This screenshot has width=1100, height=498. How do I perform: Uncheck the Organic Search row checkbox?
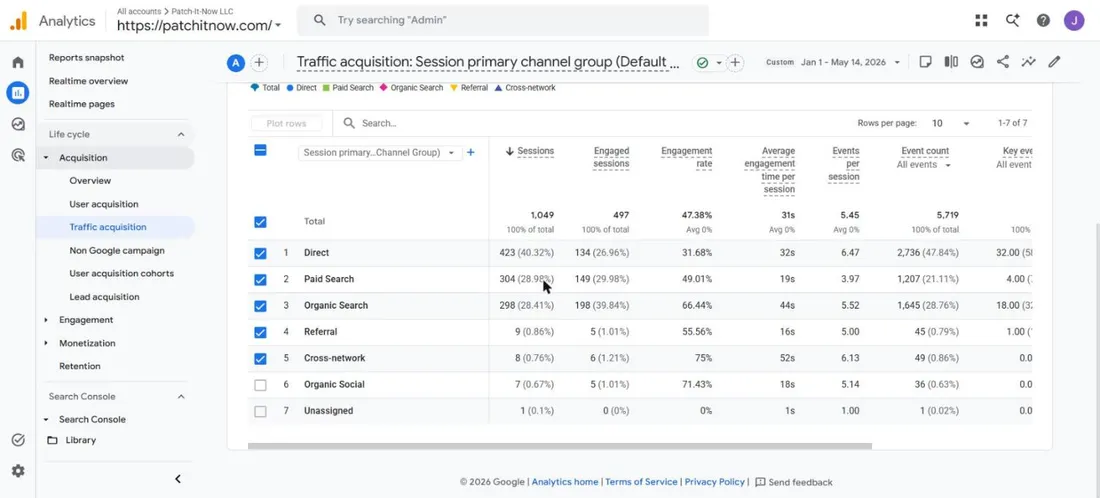point(260,306)
